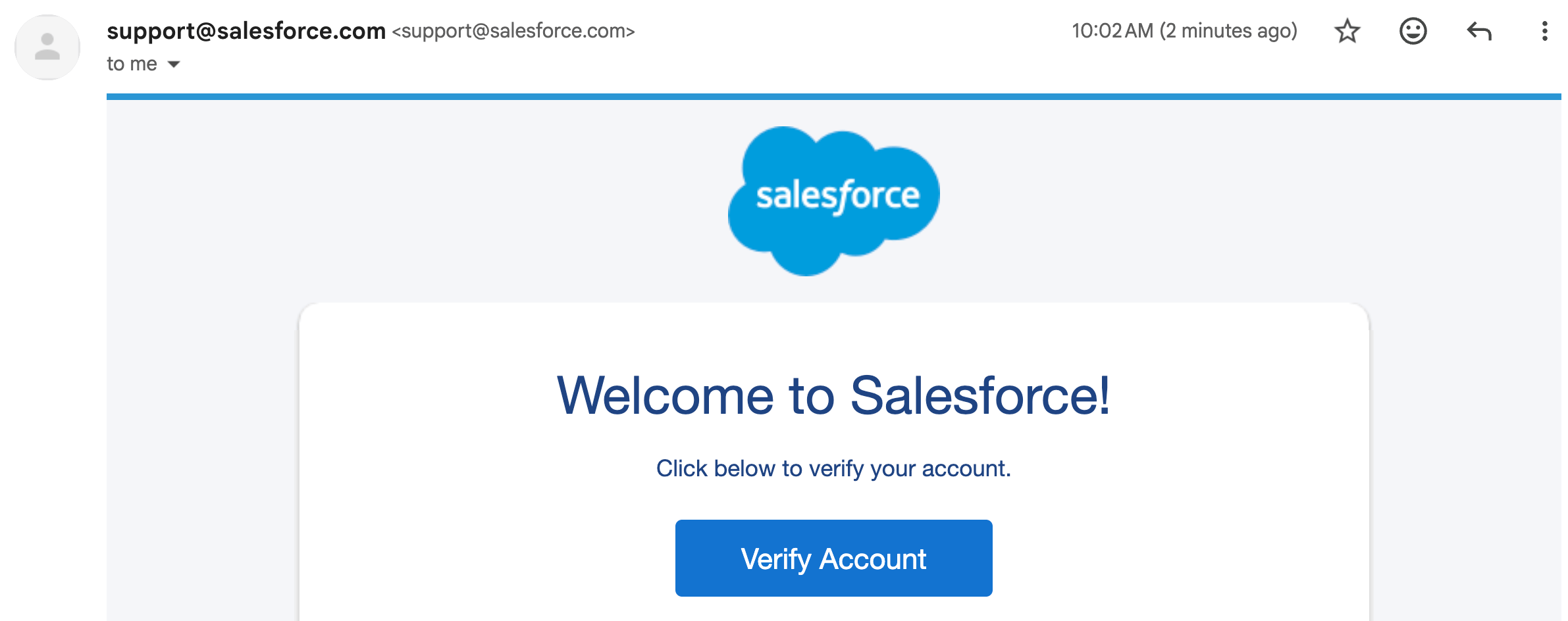
Task: Click the Verify Account button
Action: 833,558
